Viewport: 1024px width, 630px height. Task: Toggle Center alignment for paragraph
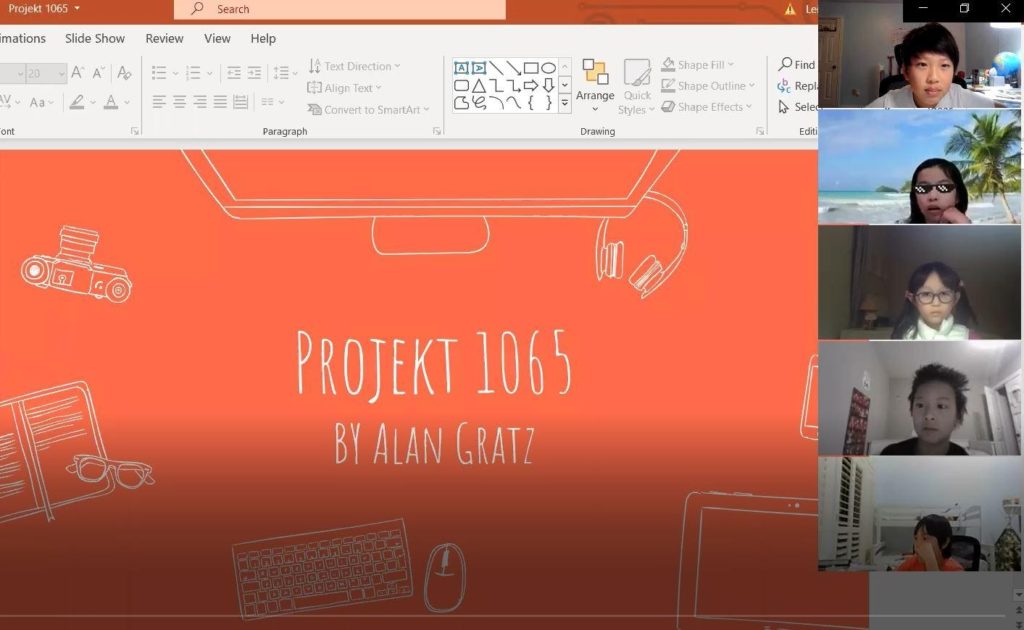[x=180, y=102]
